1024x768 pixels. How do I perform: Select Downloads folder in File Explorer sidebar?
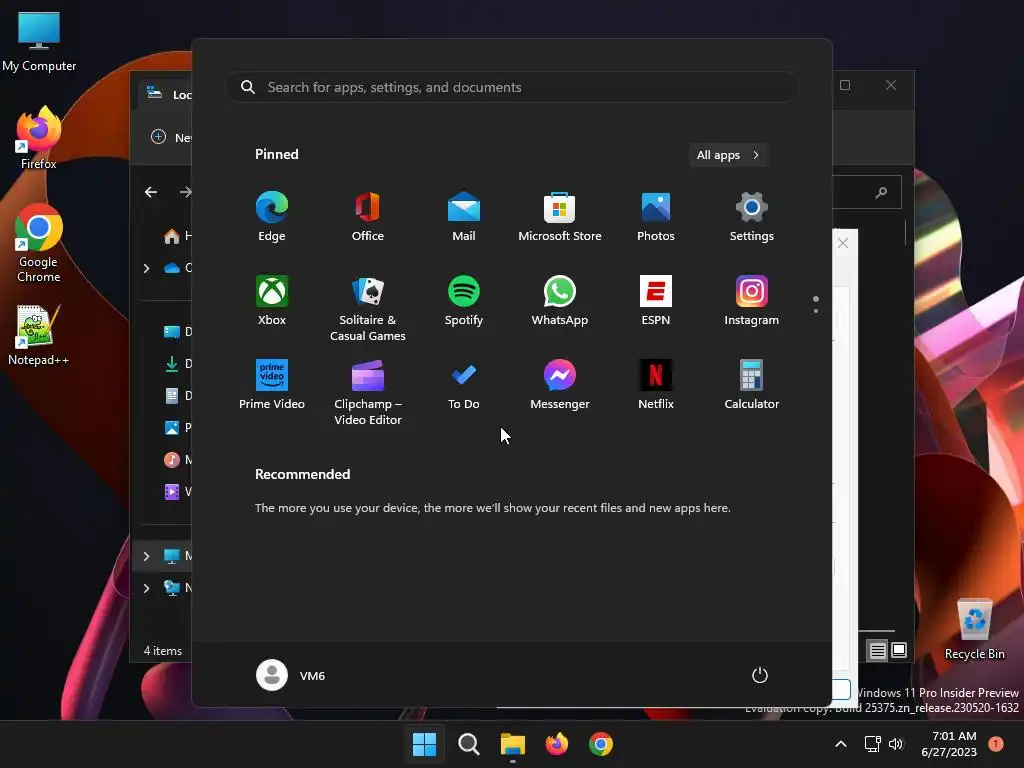pos(176,364)
